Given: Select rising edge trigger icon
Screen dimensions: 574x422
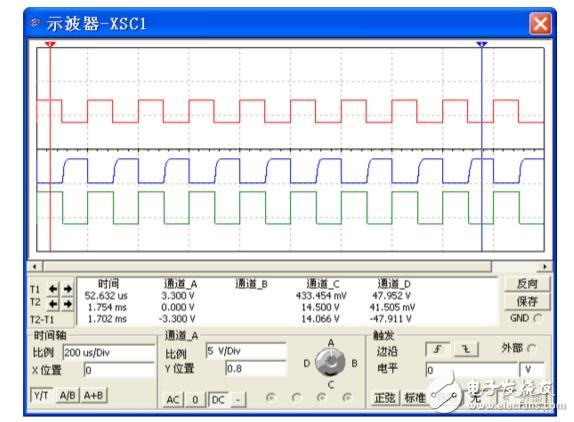Looking at the screenshot, I should [437, 349].
